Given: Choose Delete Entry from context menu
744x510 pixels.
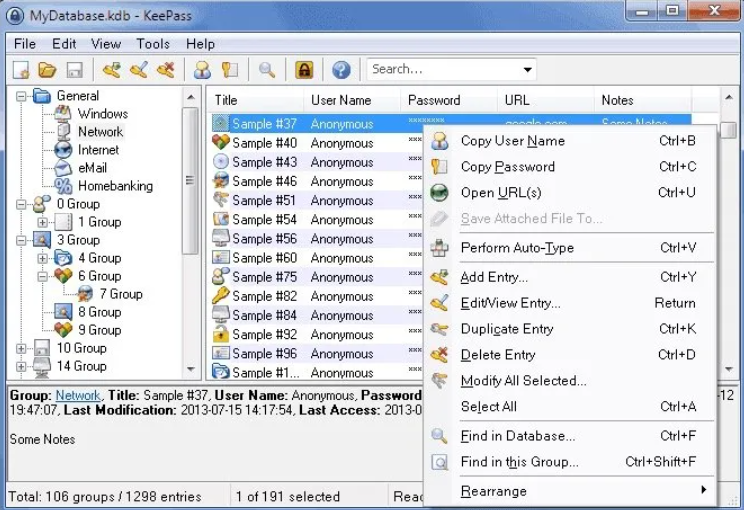Looking at the screenshot, I should click(569, 355).
